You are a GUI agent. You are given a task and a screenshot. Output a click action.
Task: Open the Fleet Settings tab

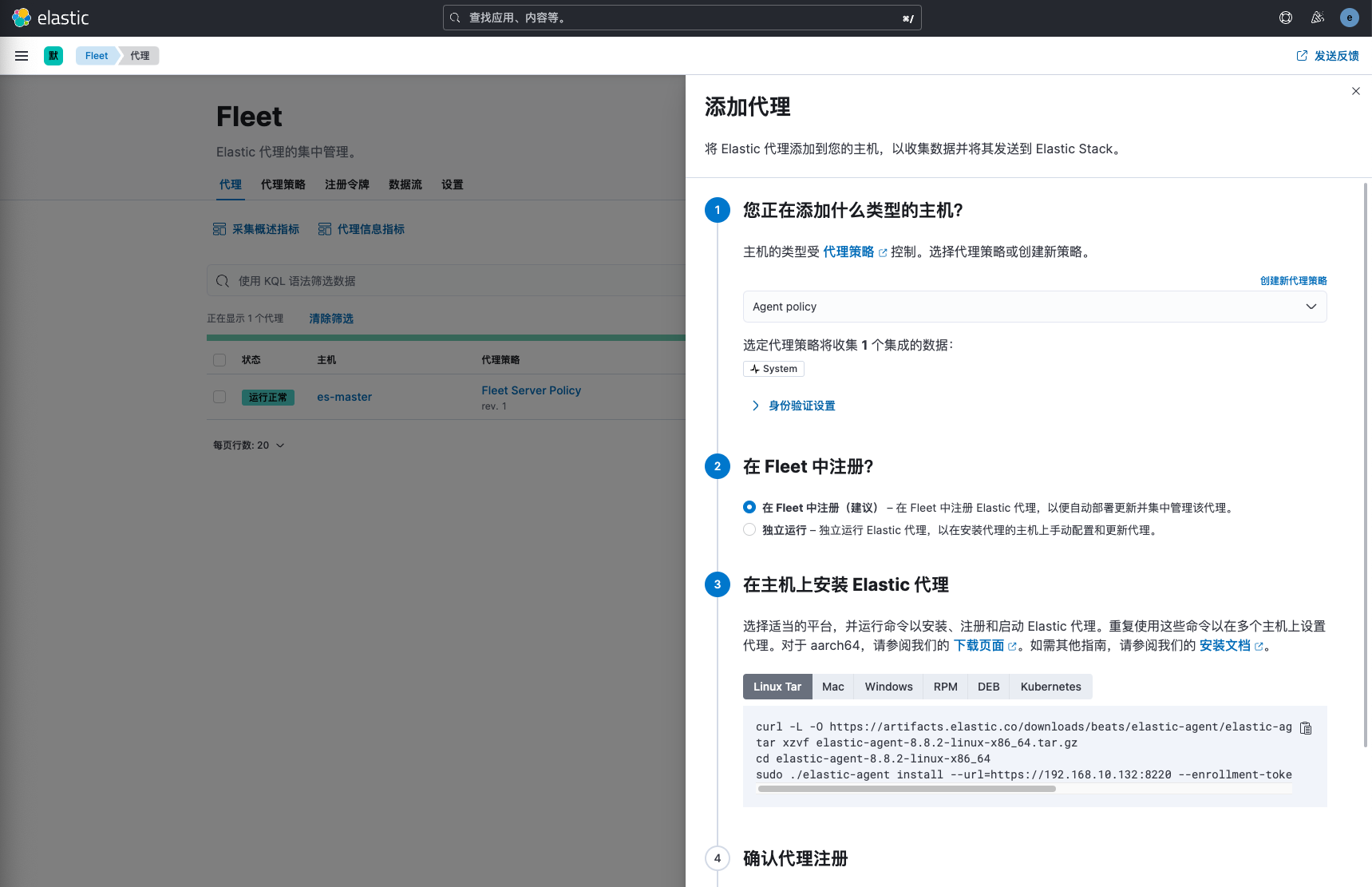453,184
